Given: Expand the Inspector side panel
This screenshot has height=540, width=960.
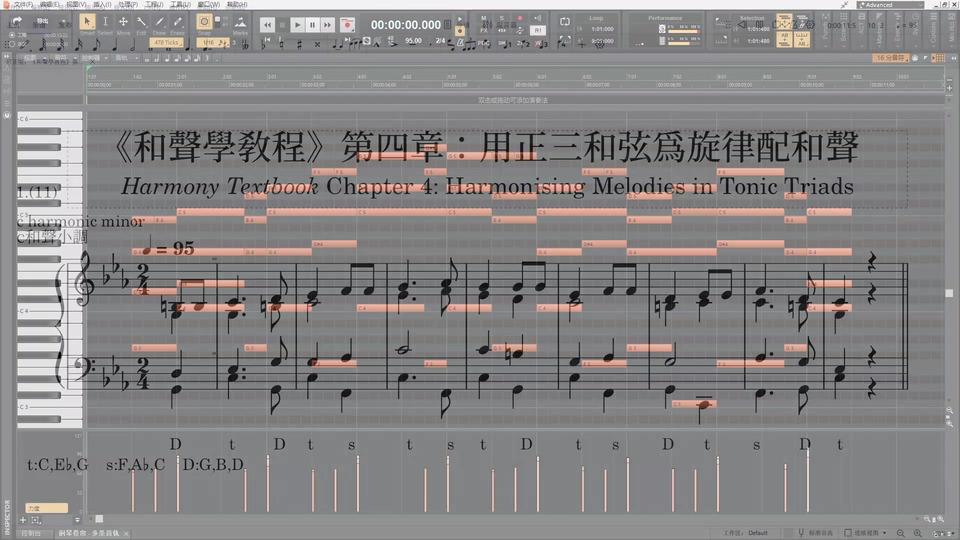Looking at the screenshot, I should point(7,517).
